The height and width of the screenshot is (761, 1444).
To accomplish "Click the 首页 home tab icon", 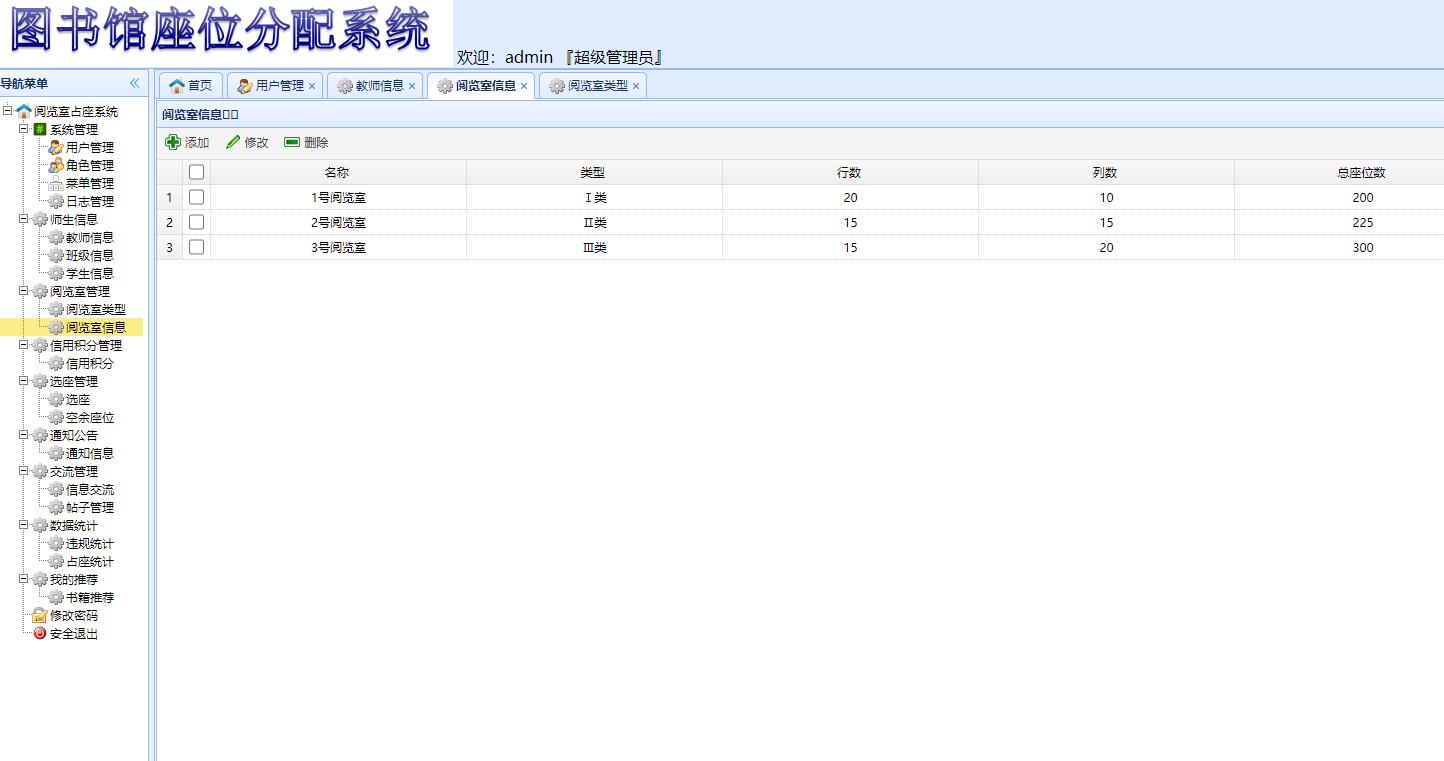I will (x=178, y=85).
